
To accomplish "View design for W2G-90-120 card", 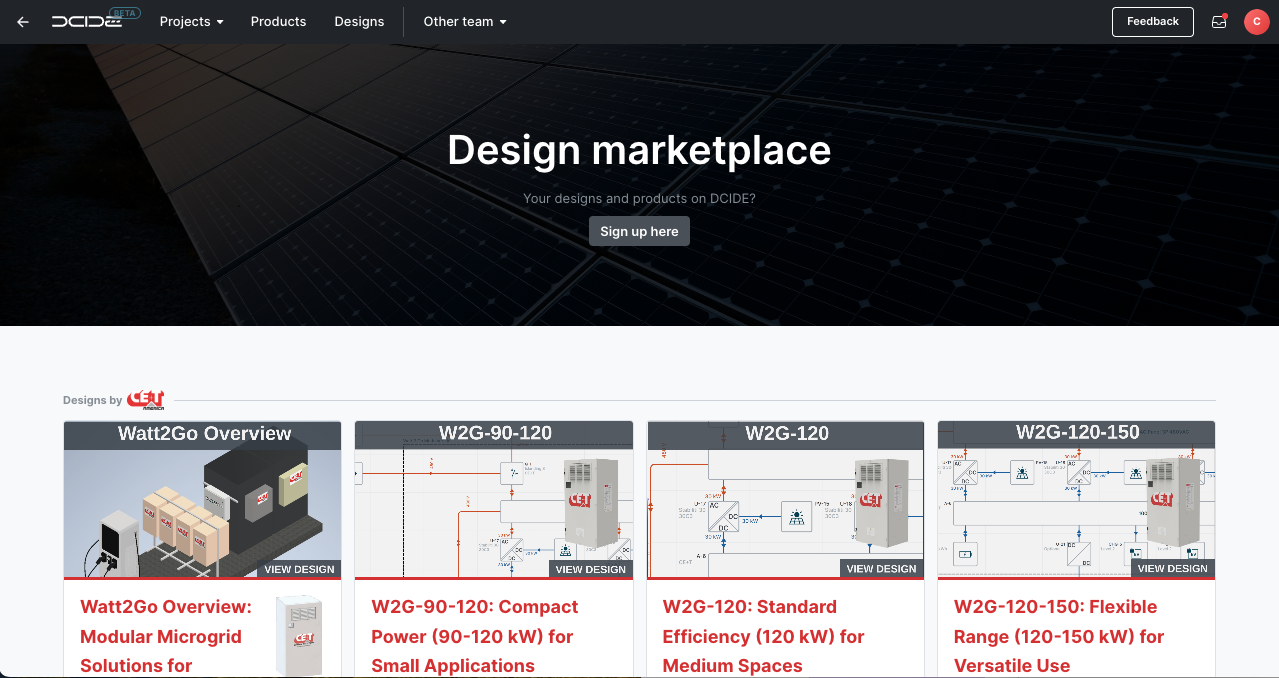I will click(590, 569).
